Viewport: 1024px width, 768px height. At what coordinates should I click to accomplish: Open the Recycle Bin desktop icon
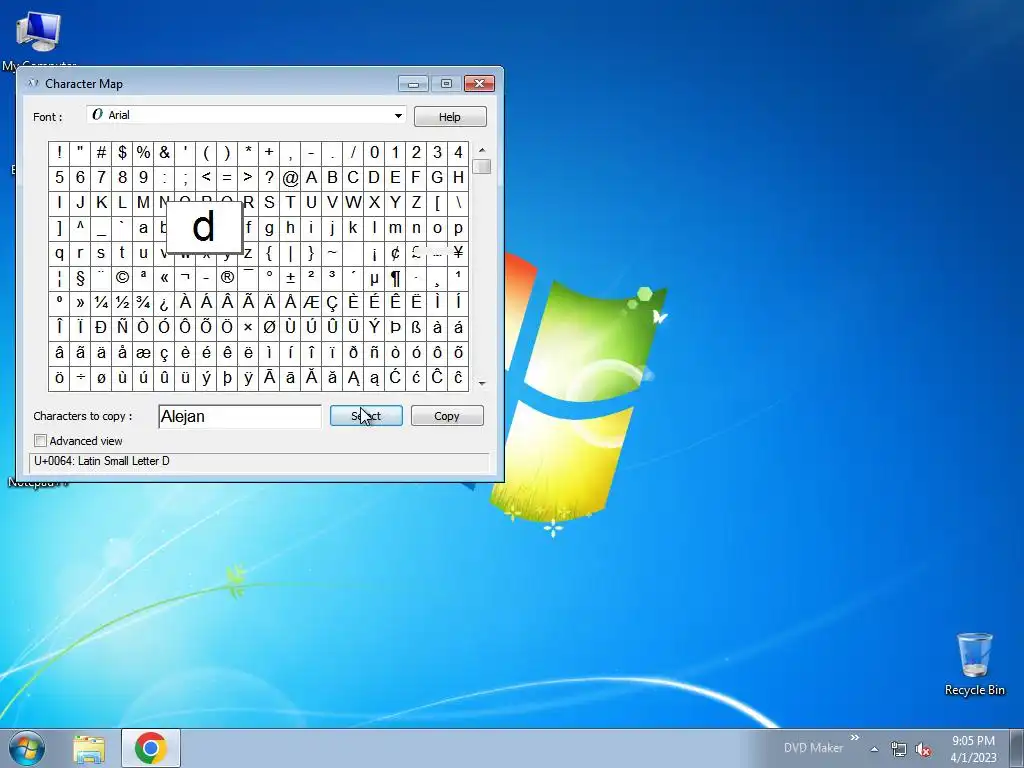pos(974,664)
